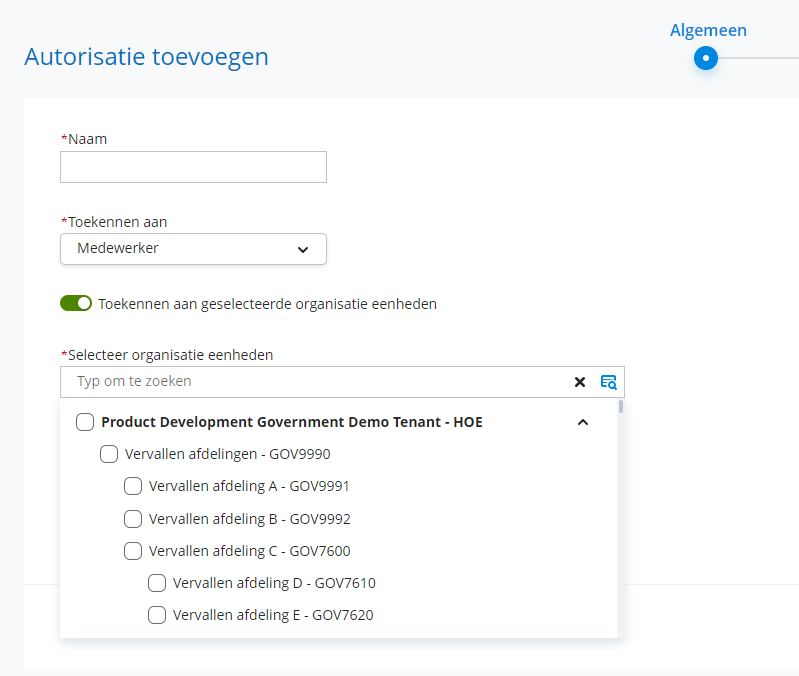799x676 pixels.
Task: Select Vervallen afdeling D checkbox
Action: (x=157, y=583)
